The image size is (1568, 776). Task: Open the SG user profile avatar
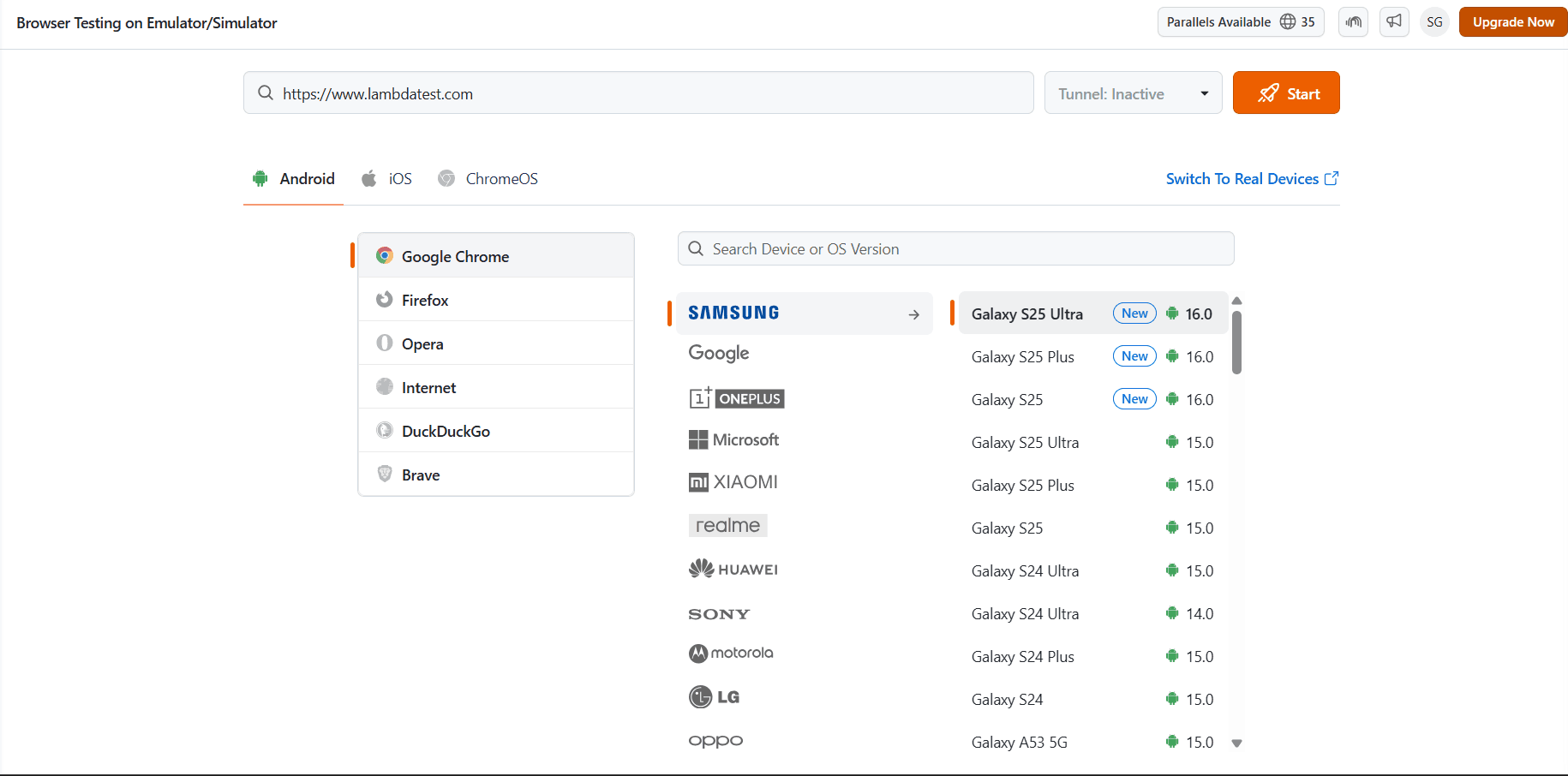pos(1434,22)
